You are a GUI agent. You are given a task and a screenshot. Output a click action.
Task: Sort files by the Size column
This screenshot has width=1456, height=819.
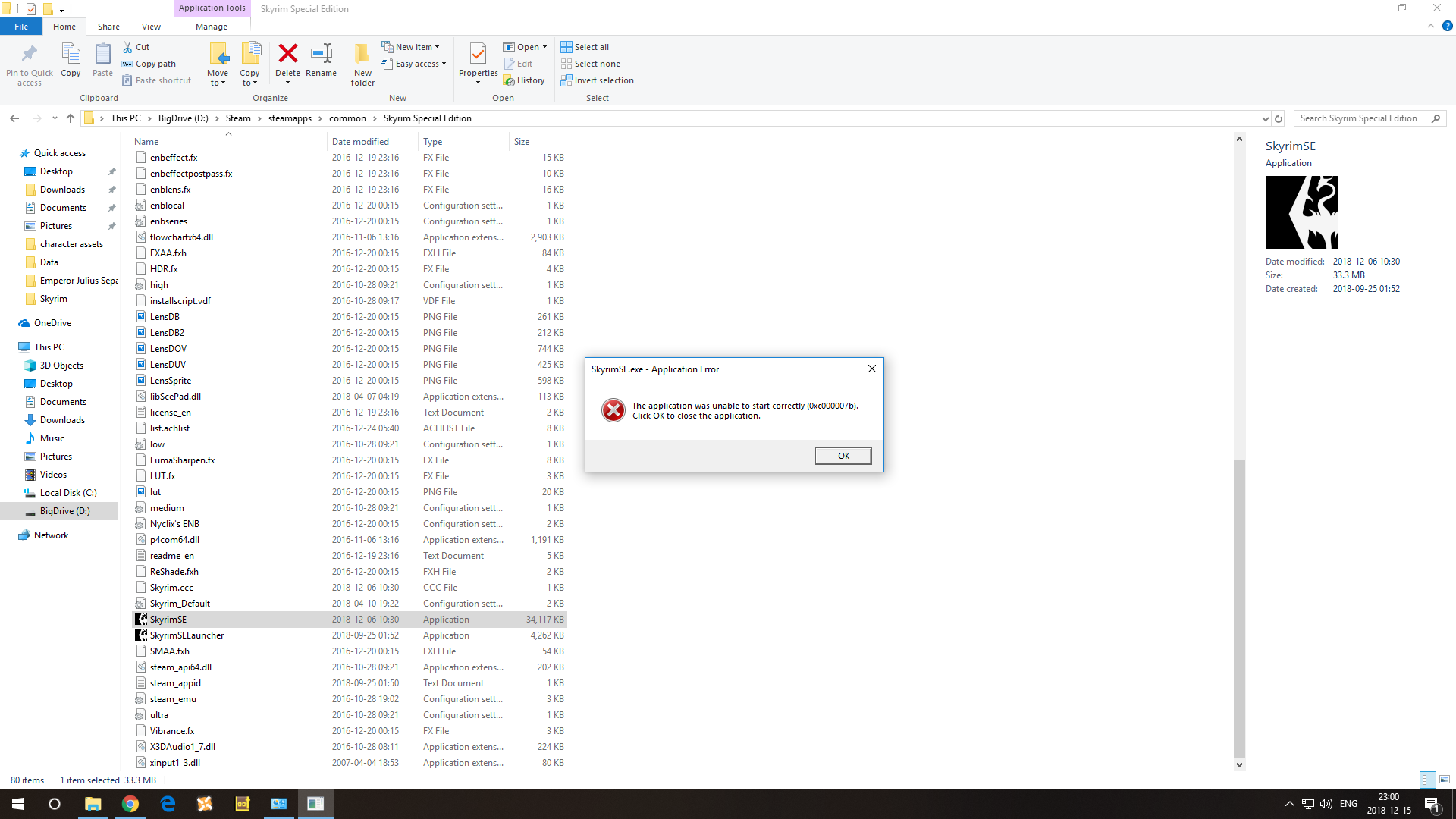coord(538,142)
